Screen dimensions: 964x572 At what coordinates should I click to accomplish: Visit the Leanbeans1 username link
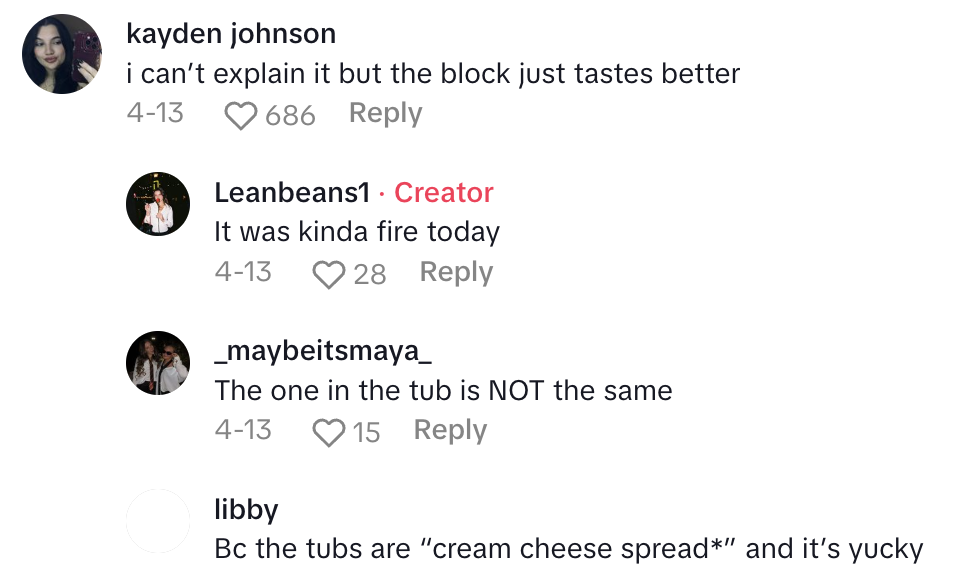(x=292, y=192)
